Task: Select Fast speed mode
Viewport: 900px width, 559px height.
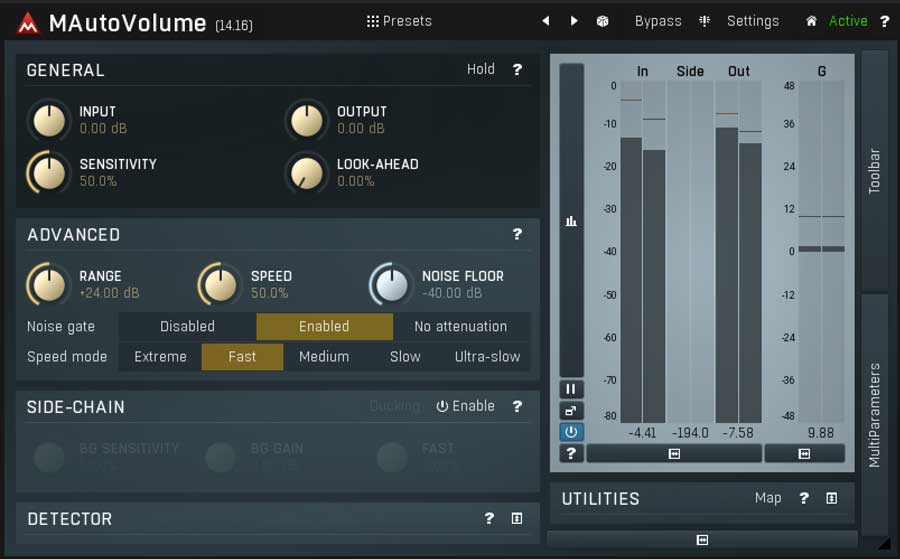Action: [242, 357]
